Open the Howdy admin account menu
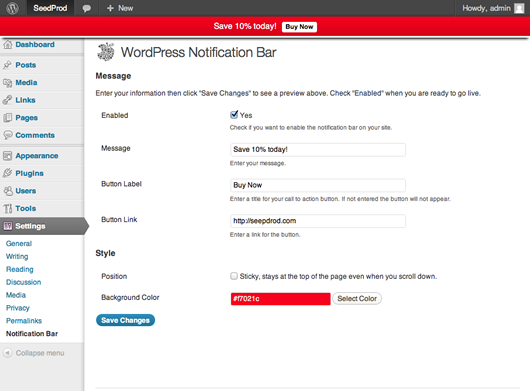The height and width of the screenshot is (391, 530). [x=493, y=8]
